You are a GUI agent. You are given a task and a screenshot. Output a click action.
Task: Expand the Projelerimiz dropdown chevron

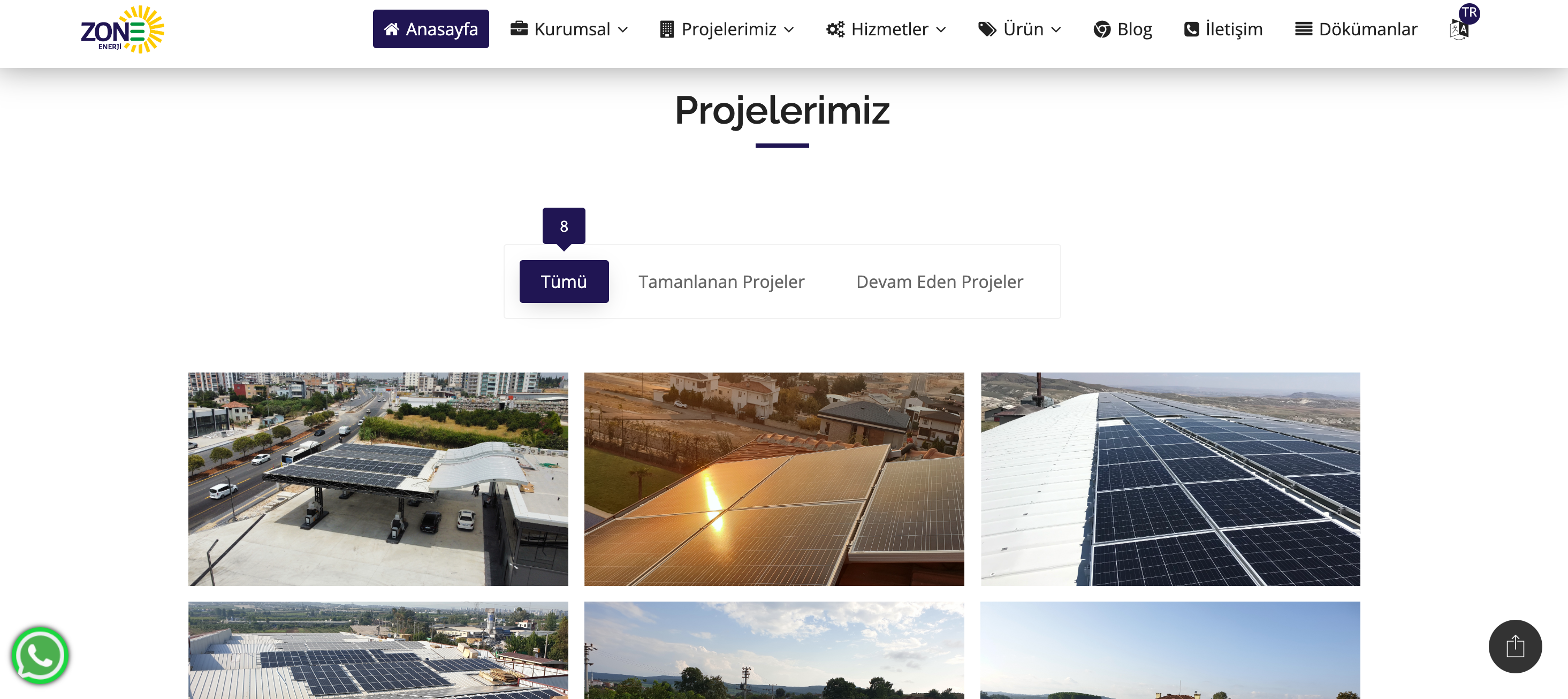[x=789, y=30]
